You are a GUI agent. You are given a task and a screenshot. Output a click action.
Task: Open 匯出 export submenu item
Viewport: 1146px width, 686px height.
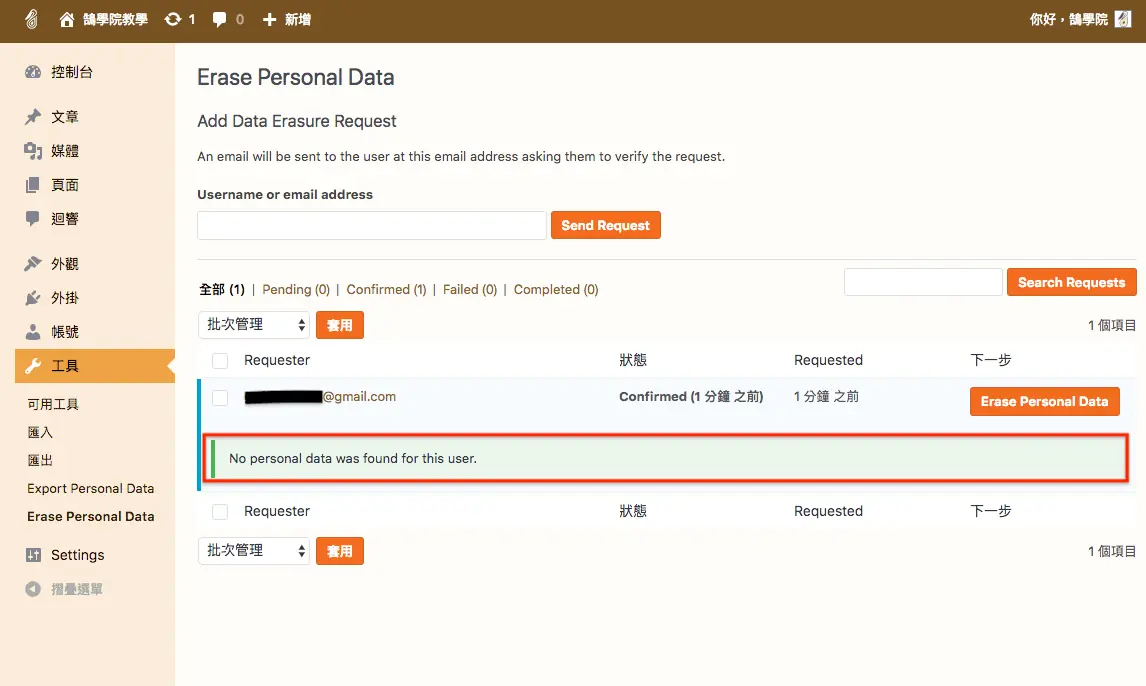40,460
